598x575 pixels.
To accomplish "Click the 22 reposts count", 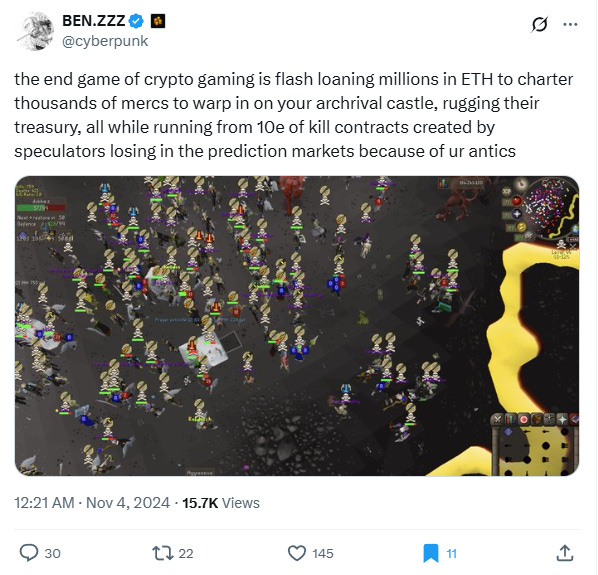I will [x=186, y=554].
